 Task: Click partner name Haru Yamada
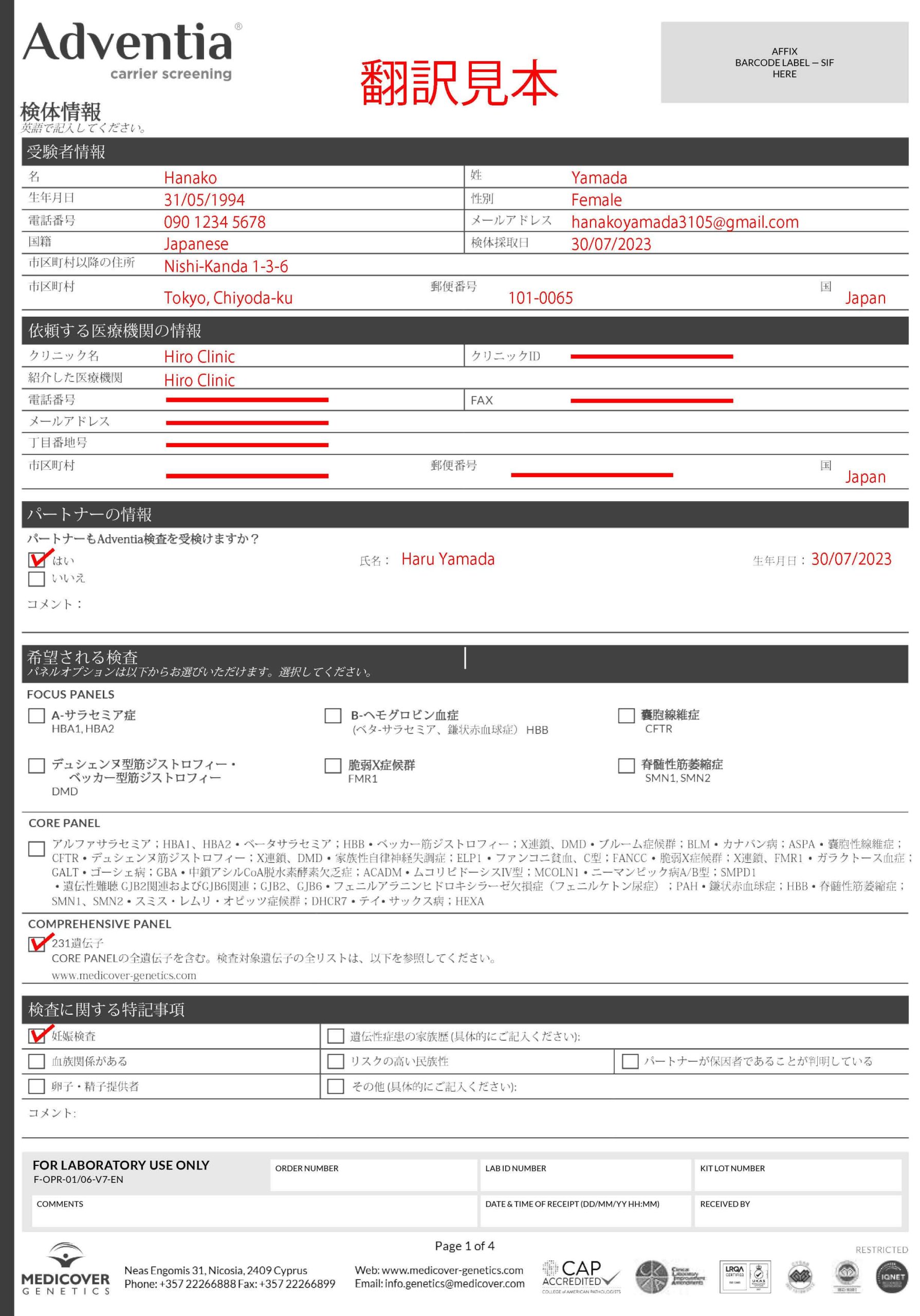click(448, 559)
